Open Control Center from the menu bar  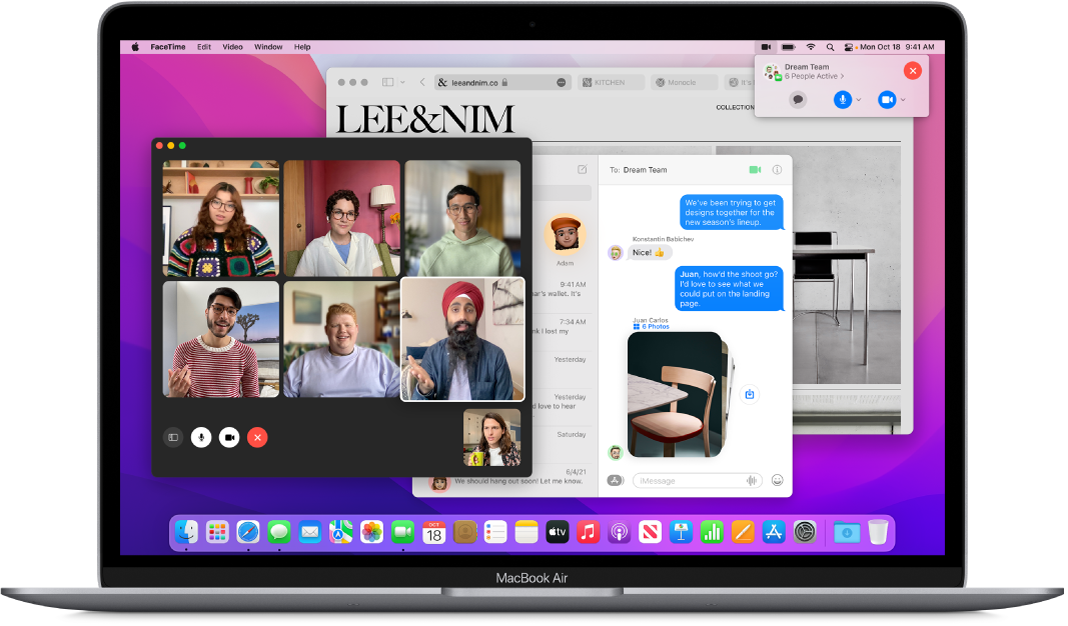pos(848,46)
